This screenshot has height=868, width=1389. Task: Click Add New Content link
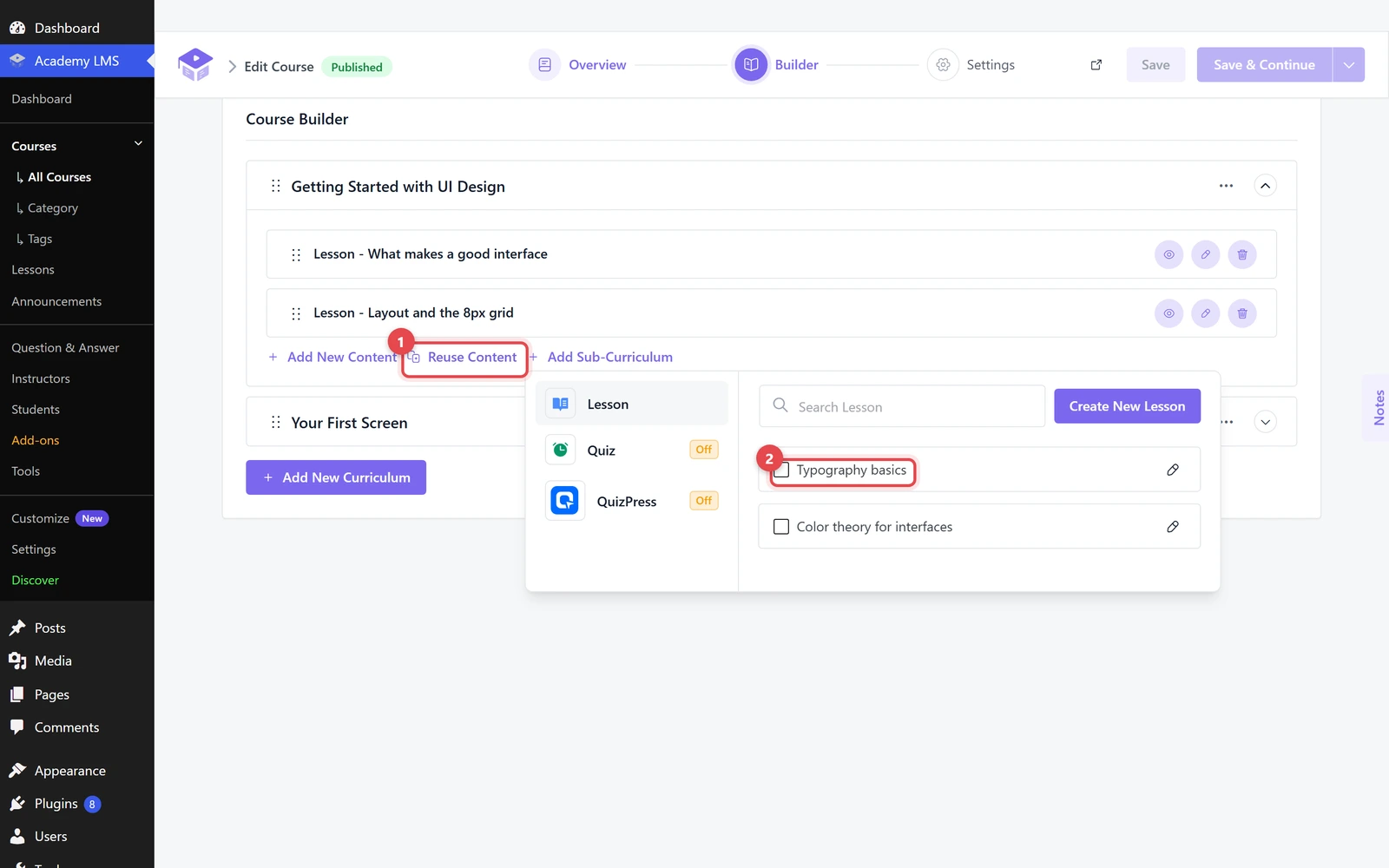click(332, 357)
